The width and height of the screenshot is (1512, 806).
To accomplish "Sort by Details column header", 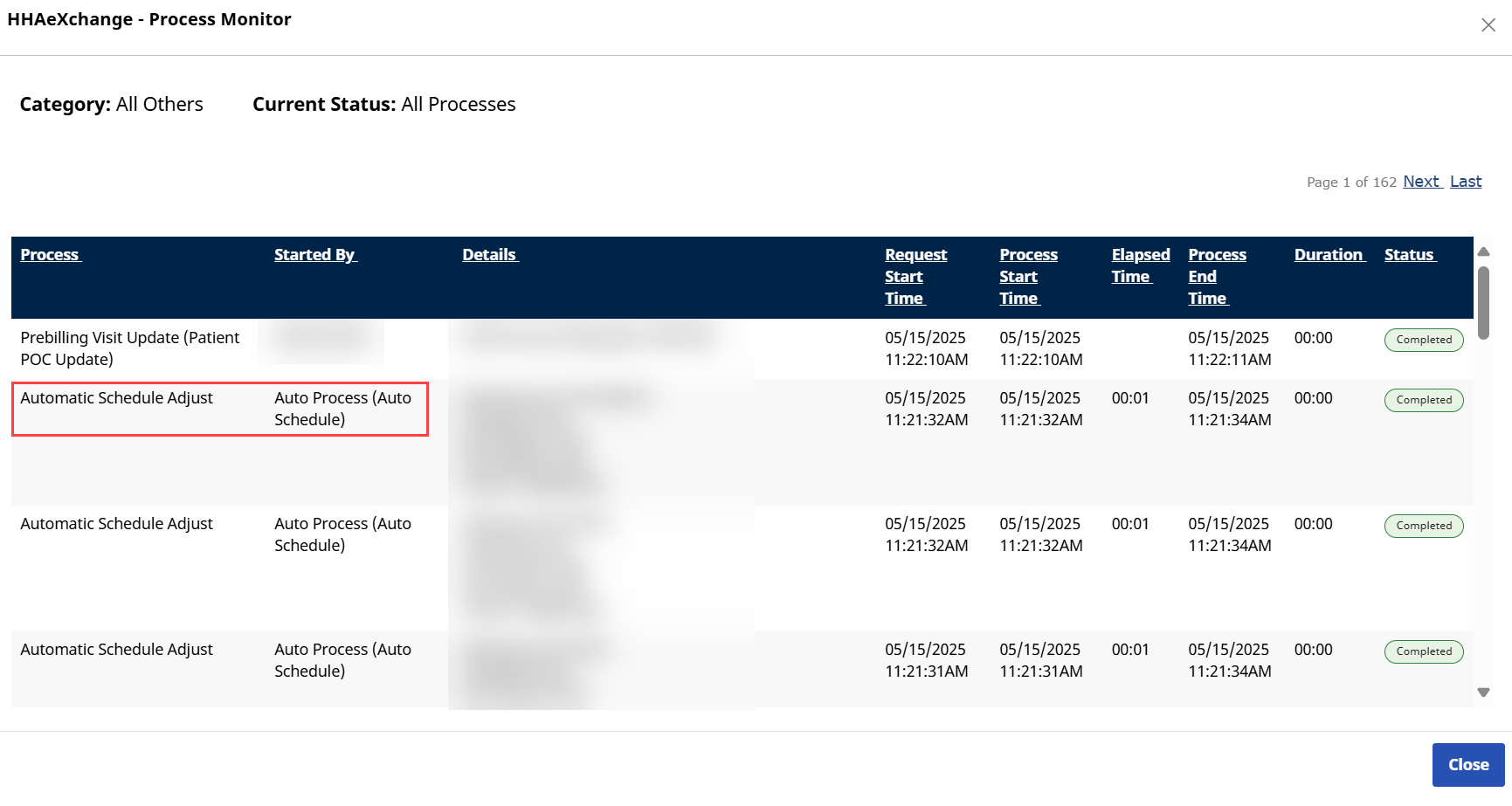I will pos(489,255).
